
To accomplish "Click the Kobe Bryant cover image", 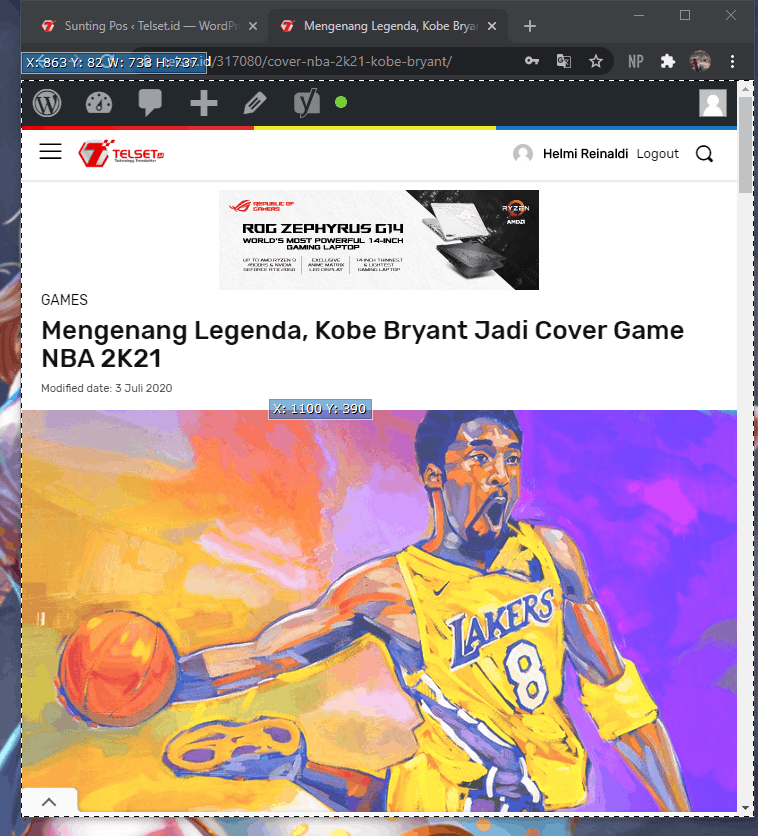I will [379, 611].
